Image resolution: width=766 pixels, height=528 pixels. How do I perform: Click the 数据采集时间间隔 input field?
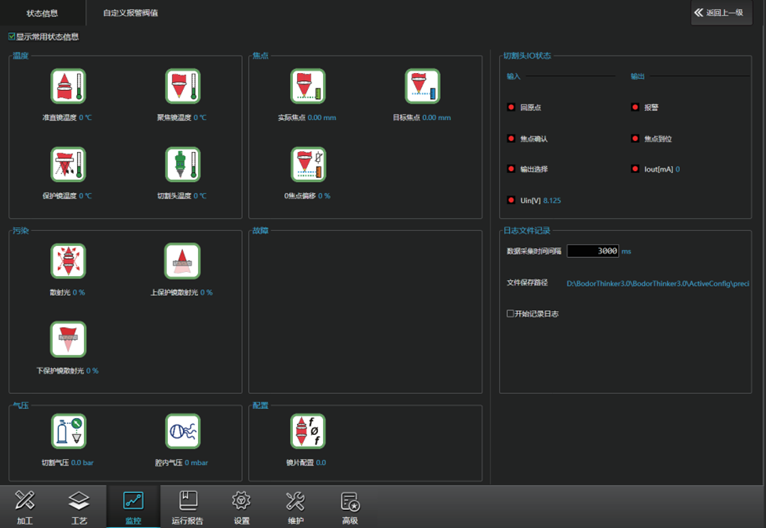[x=592, y=251]
